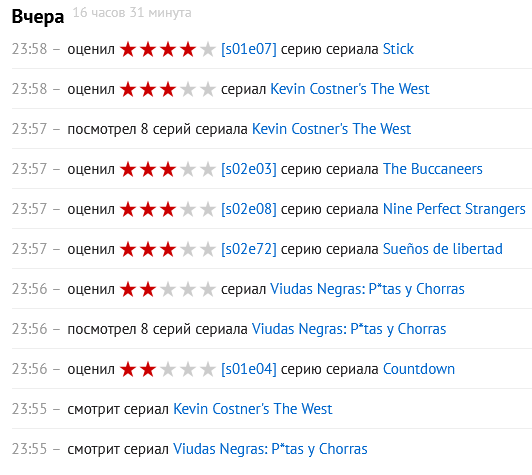Open episode s02e72 of Sueños de libertad
Screen dimensions: 532x475
249,249
